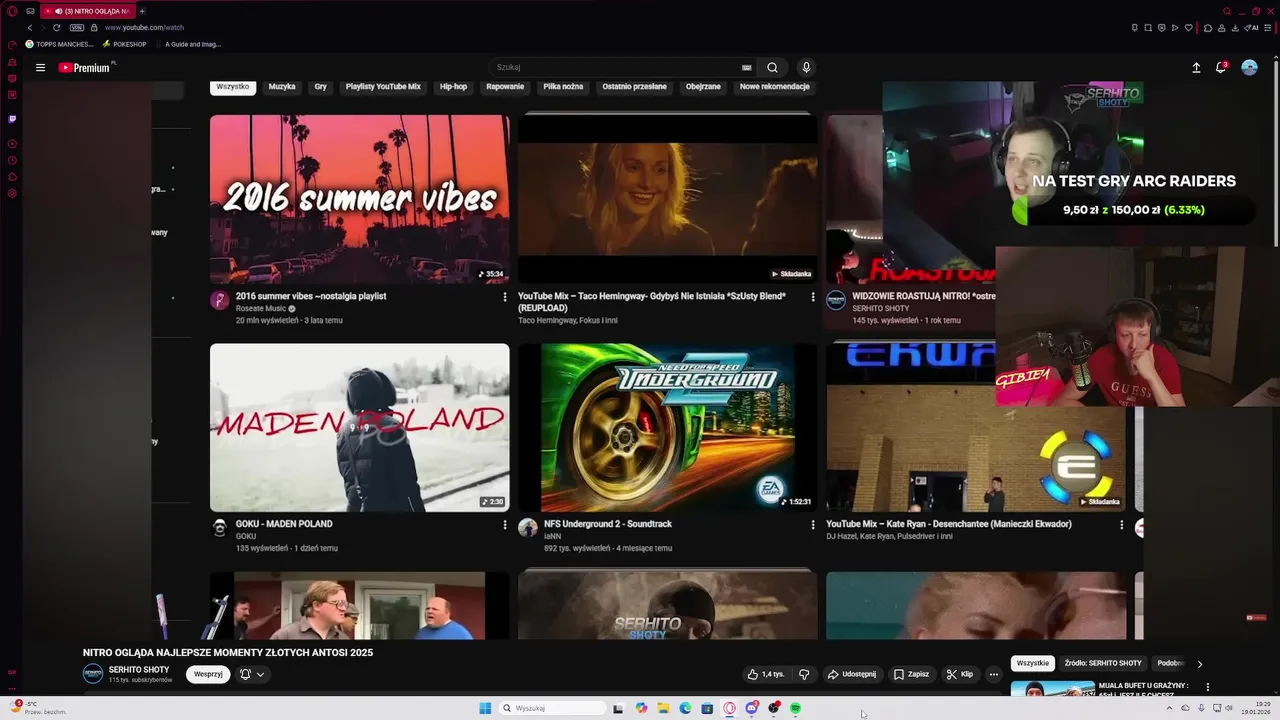The image size is (1280, 720).
Task: Select the Hip-hop filter chip
Action: click(453, 87)
